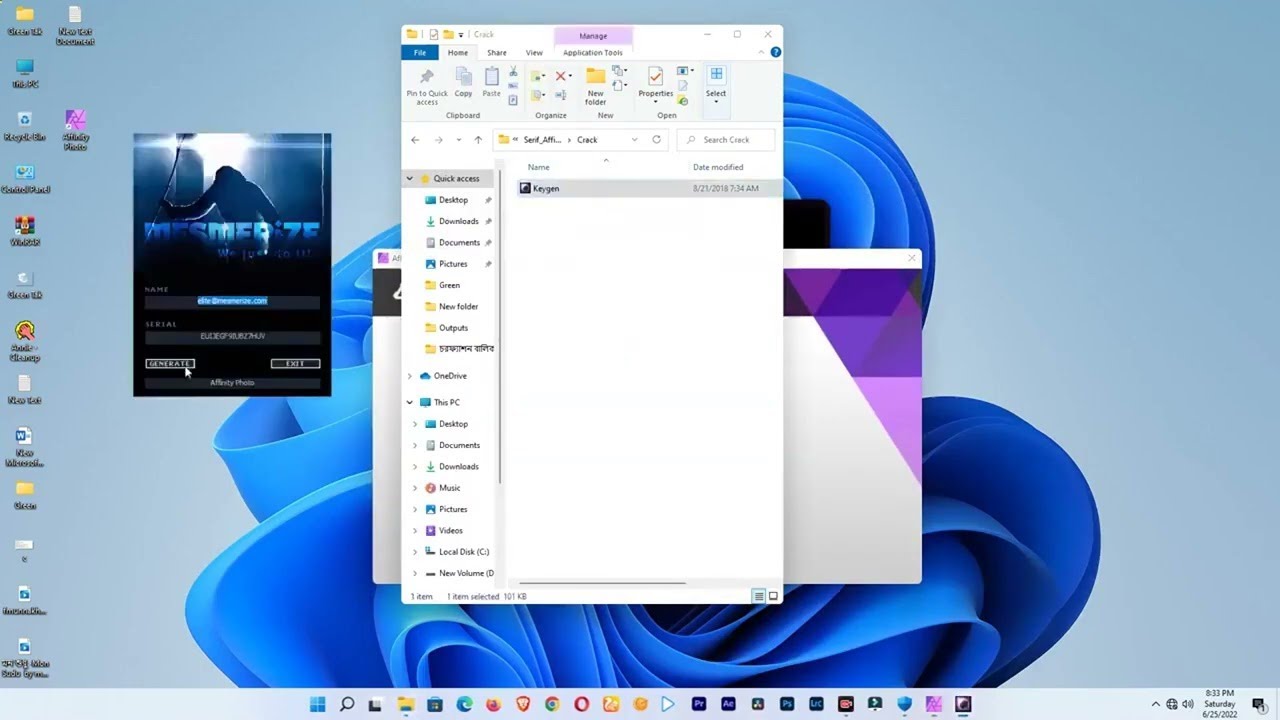Open the Help question mark icon
The height and width of the screenshot is (720, 1280).
pyautogui.click(x=775, y=52)
